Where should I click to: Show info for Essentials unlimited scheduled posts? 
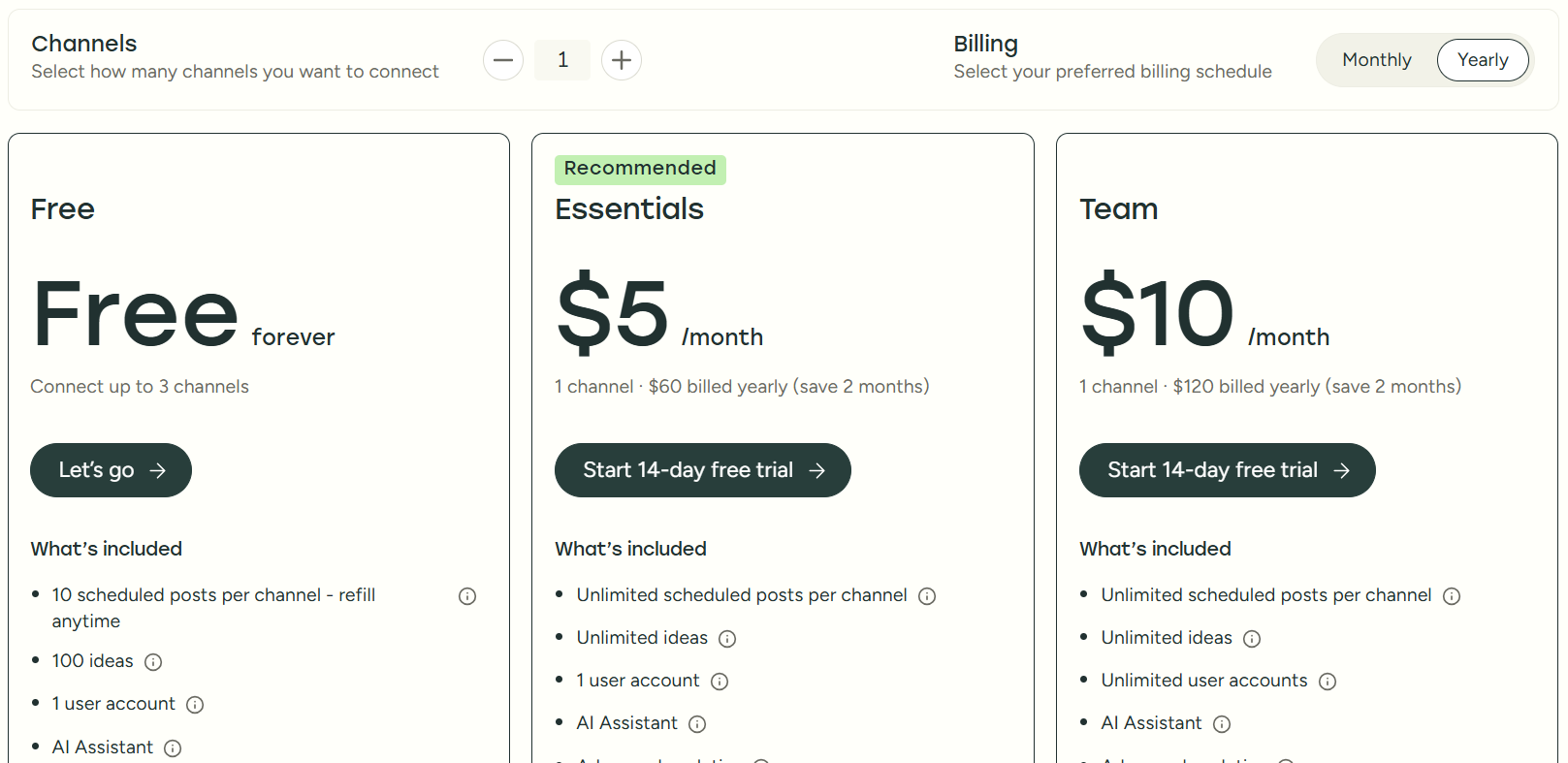[x=927, y=596]
